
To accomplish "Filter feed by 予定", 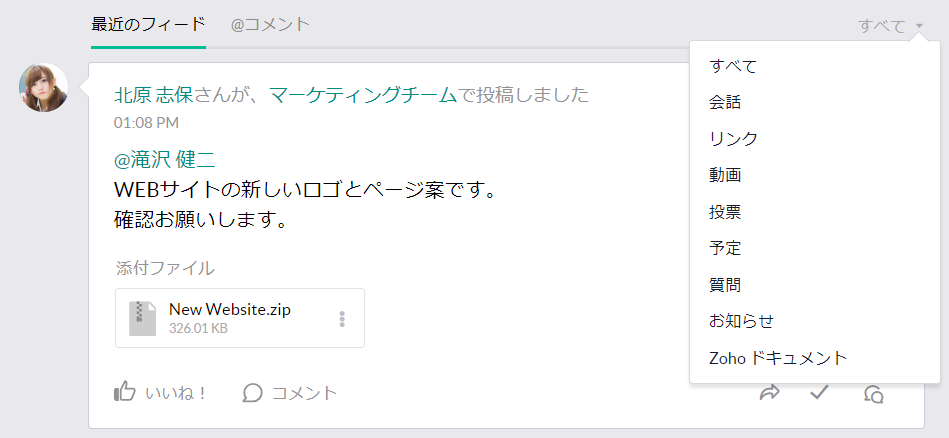I will click(725, 248).
